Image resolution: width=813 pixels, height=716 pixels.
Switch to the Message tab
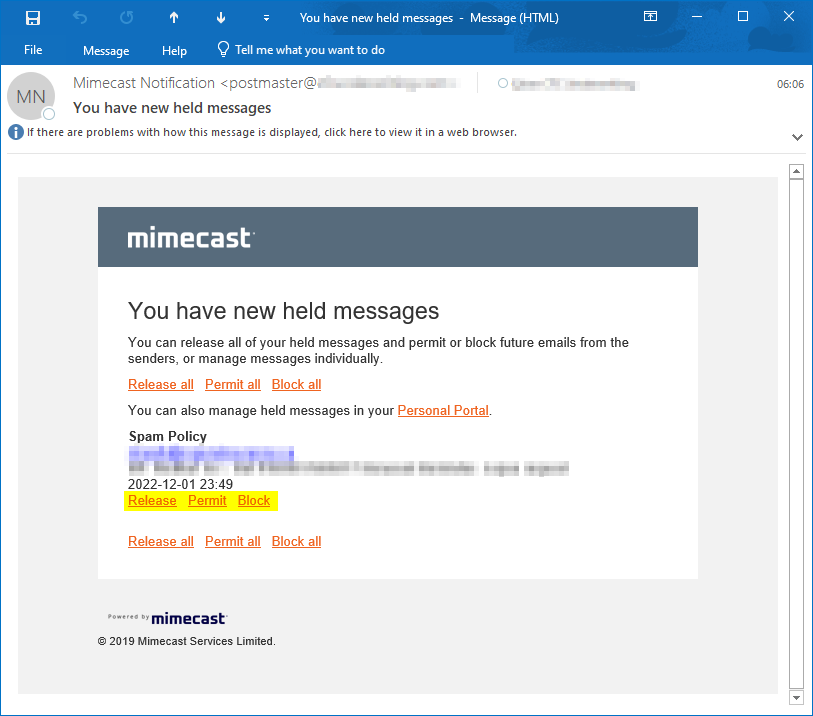tap(106, 50)
